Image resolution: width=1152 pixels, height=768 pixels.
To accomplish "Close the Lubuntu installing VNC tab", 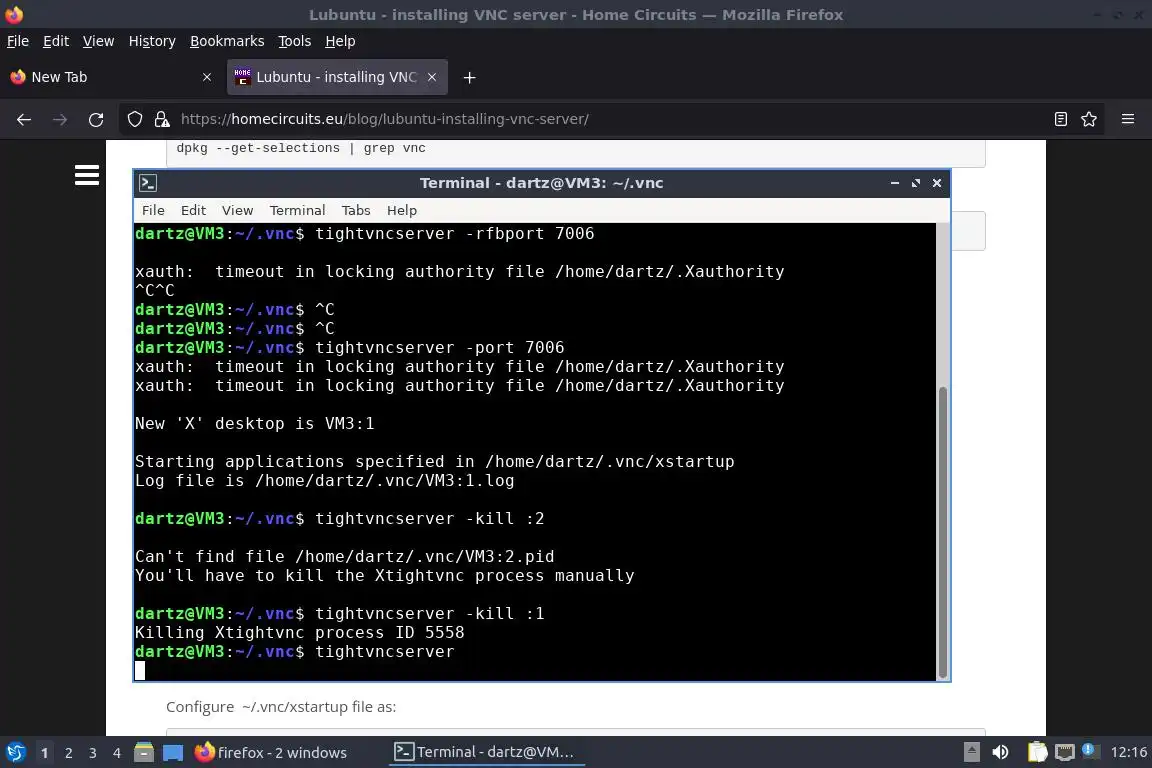I will coord(432,77).
